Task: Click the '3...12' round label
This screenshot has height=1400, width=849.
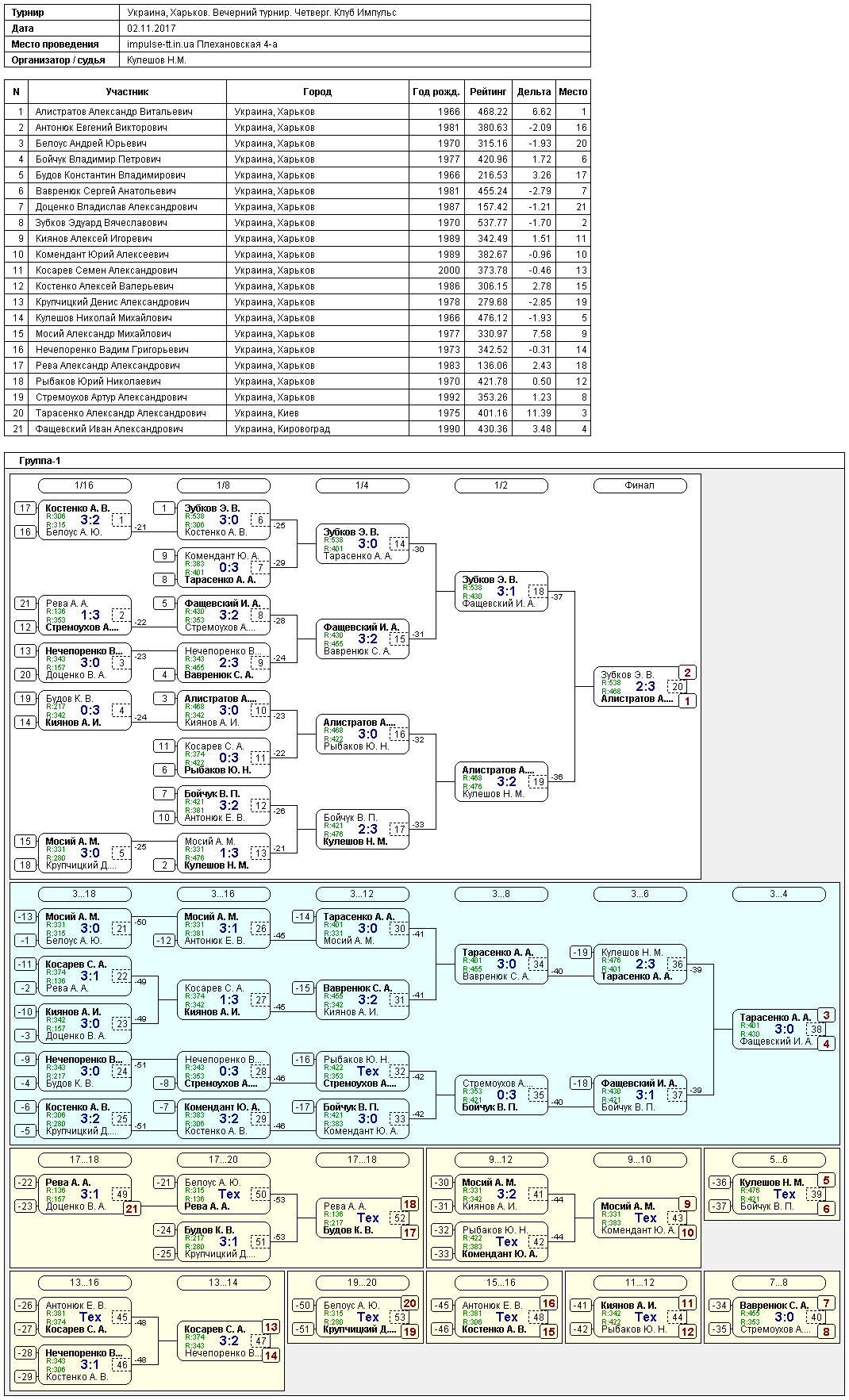Action: (x=362, y=894)
